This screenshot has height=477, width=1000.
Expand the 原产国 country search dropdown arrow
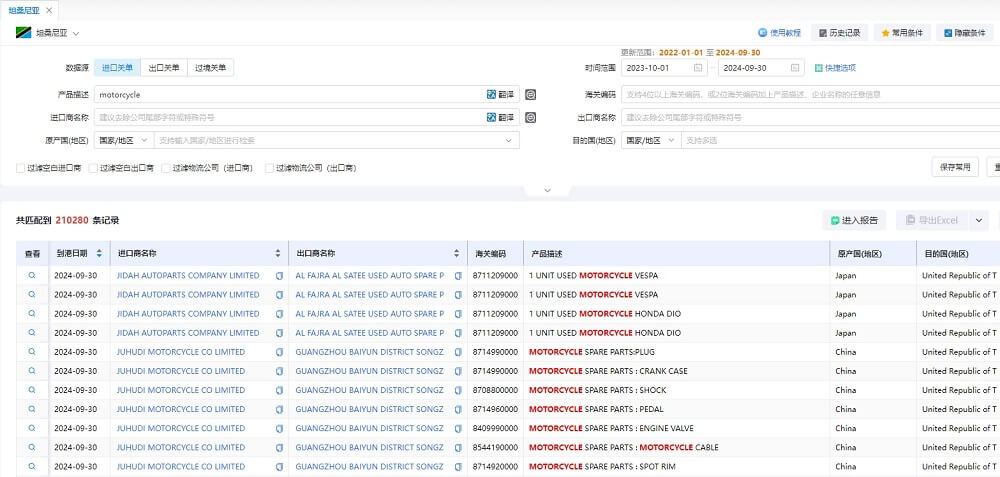[x=509, y=140]
